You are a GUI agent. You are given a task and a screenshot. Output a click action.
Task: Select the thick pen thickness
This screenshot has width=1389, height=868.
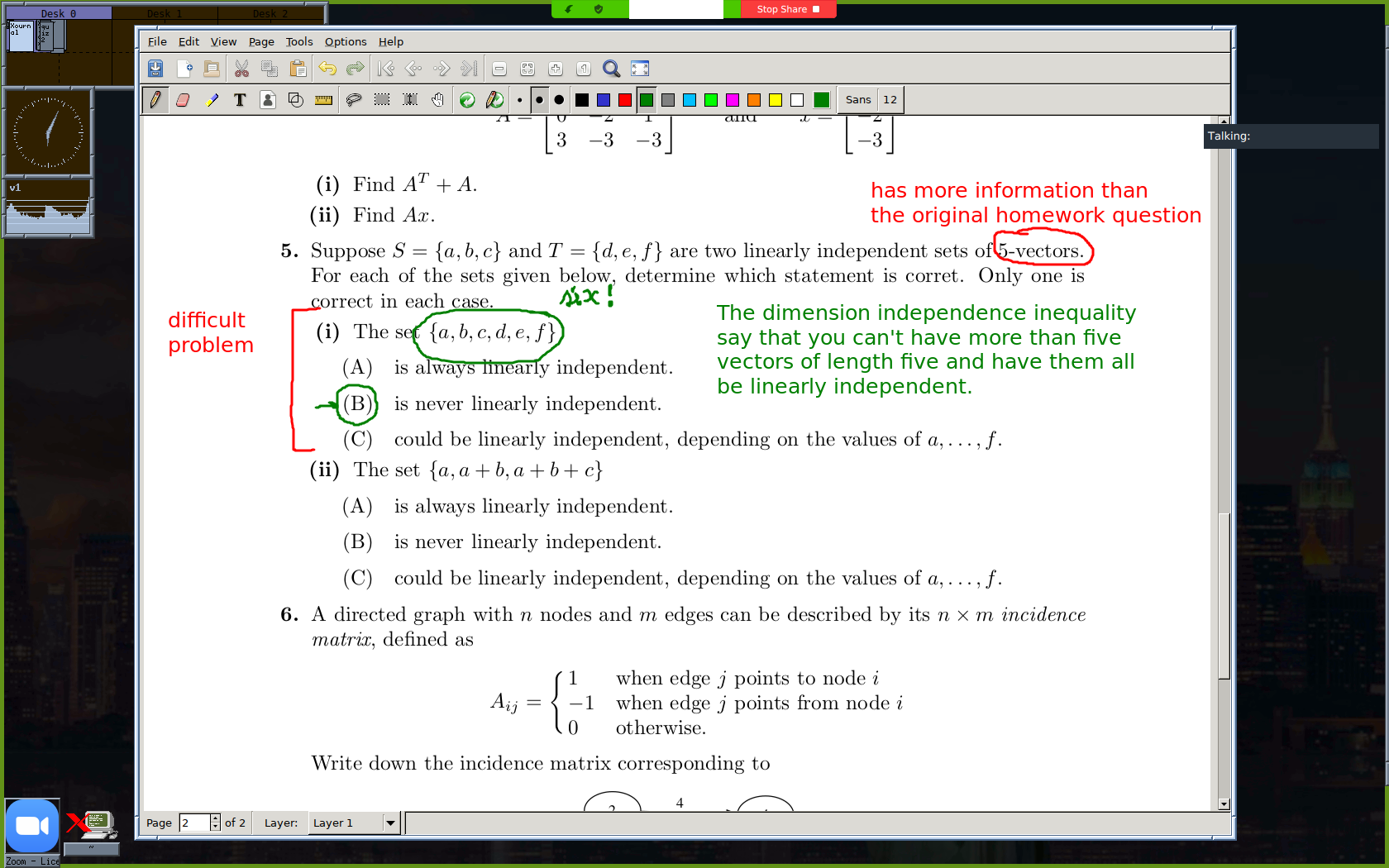point(559,100)
